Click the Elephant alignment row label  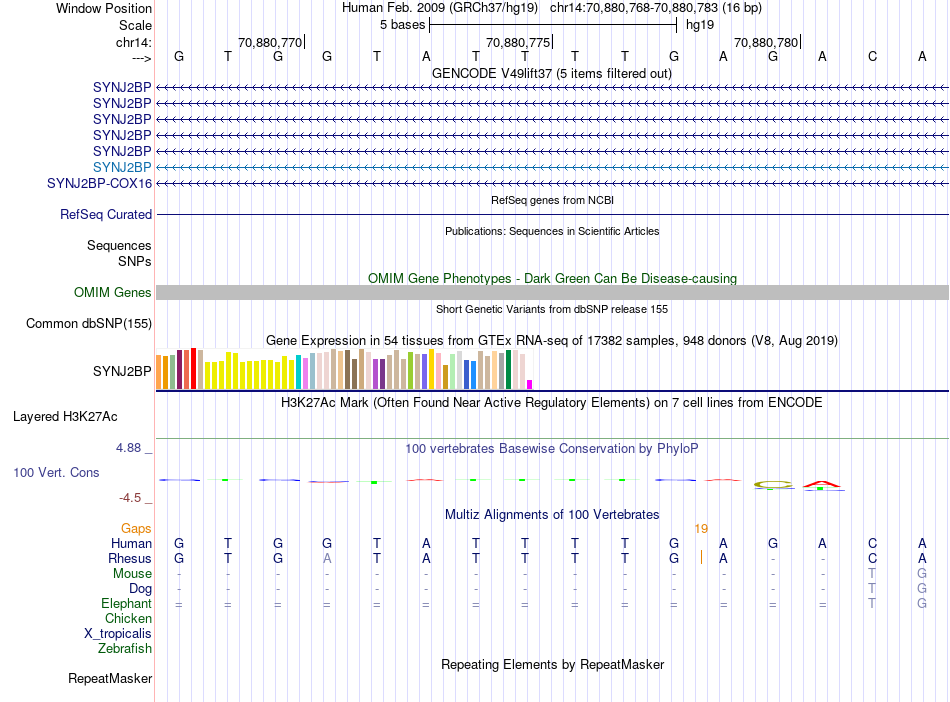pyautogui.click(x=126, y=603)
